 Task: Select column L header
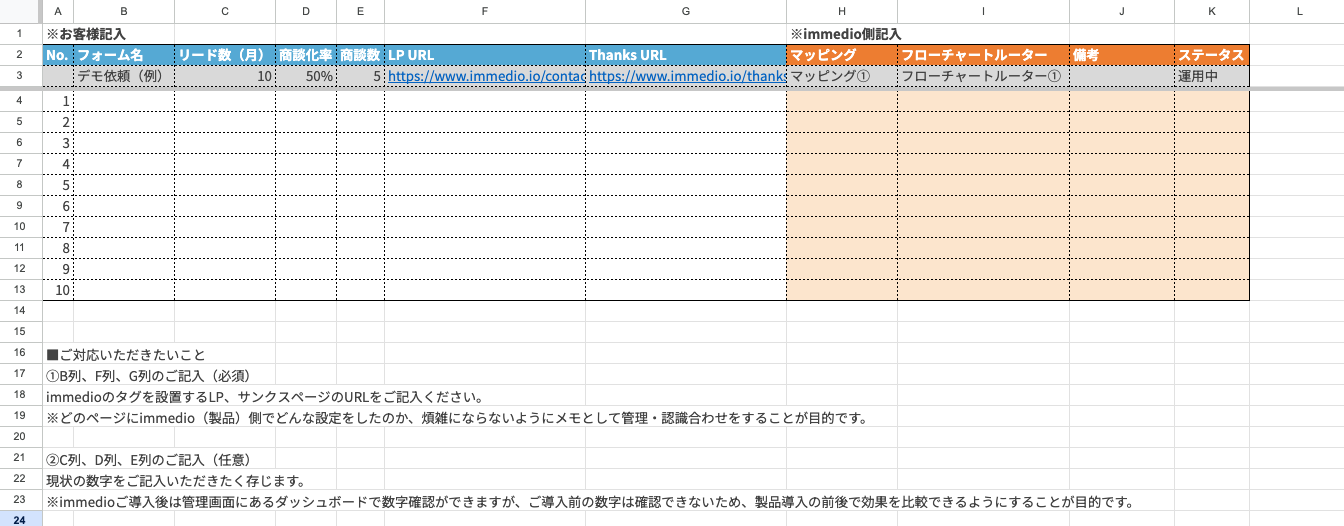tap(1298, 11)
